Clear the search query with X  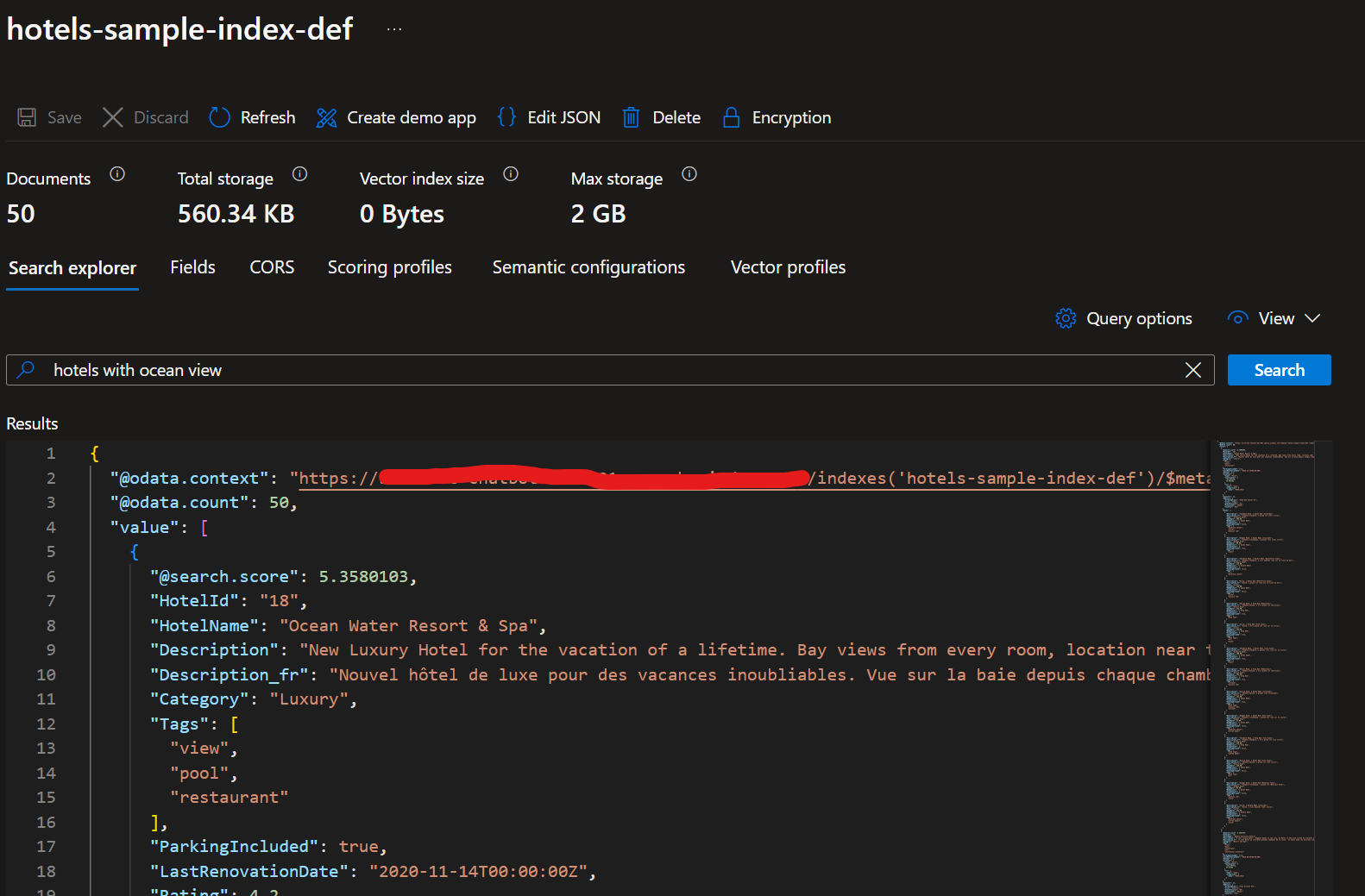click(x=1193, y=370)
